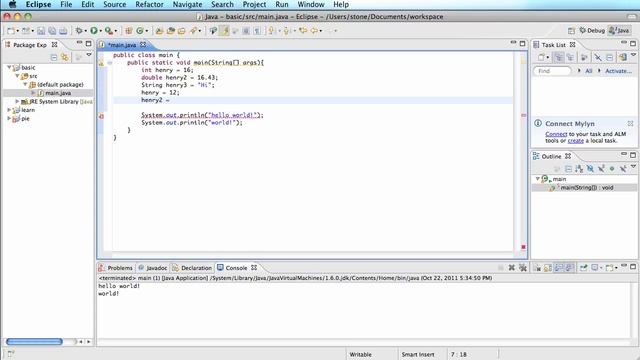Save the file using the Save toolbar icon
This screenshot has width=640, height=360.
point(41,31)
